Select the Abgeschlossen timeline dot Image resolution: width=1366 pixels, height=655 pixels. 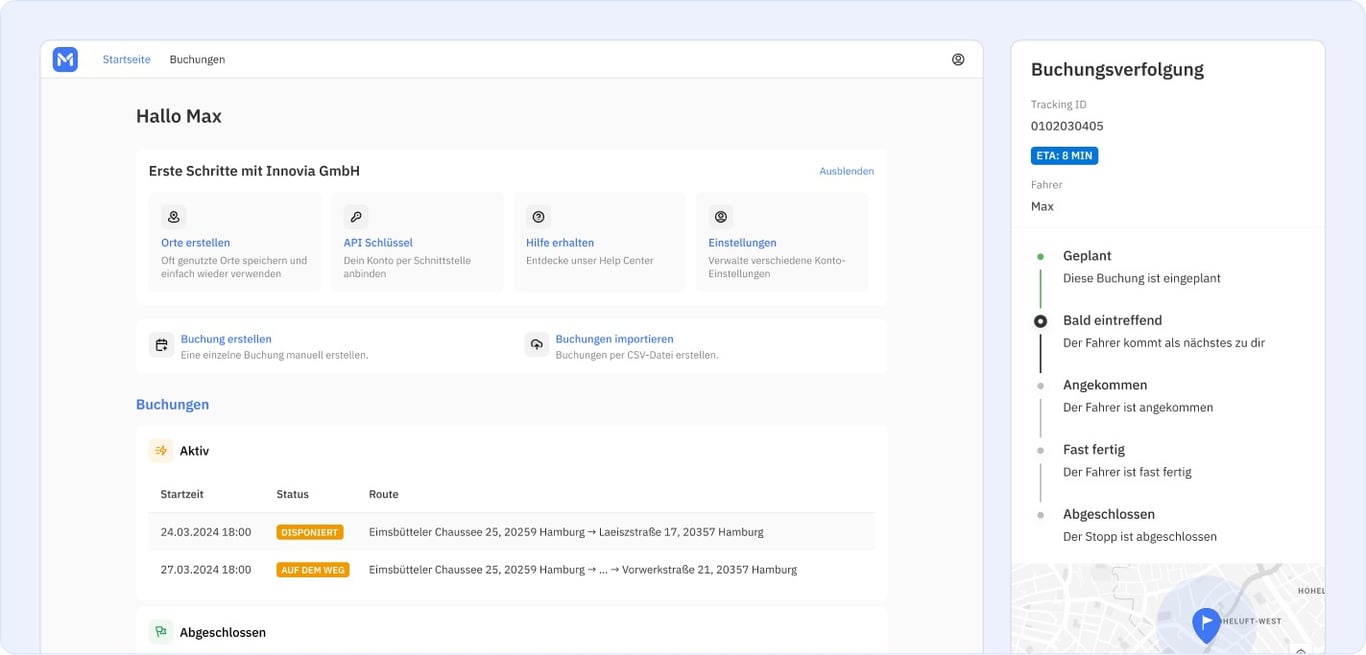(x=1040, y=515)
